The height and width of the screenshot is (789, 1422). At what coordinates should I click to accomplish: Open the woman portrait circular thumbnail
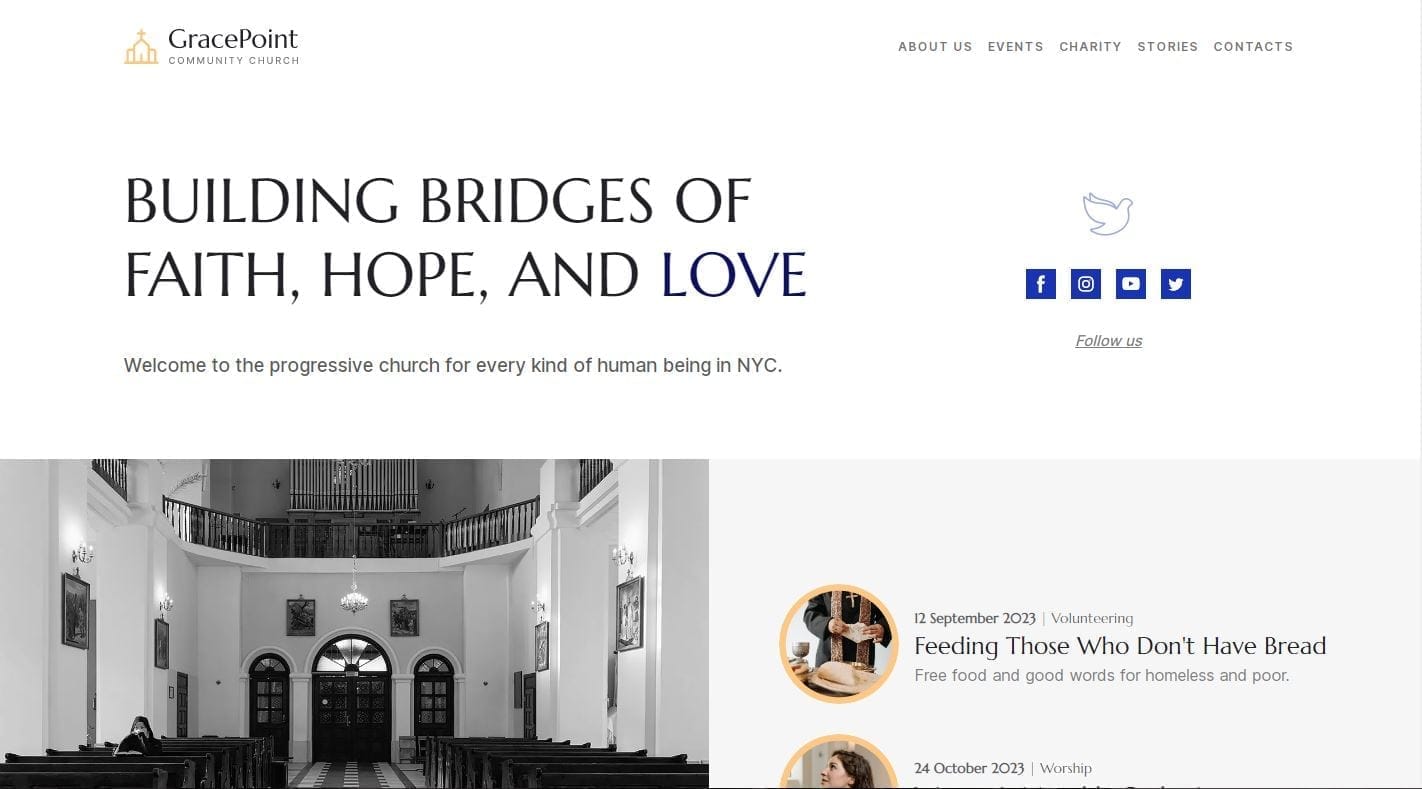coord(839,763)
